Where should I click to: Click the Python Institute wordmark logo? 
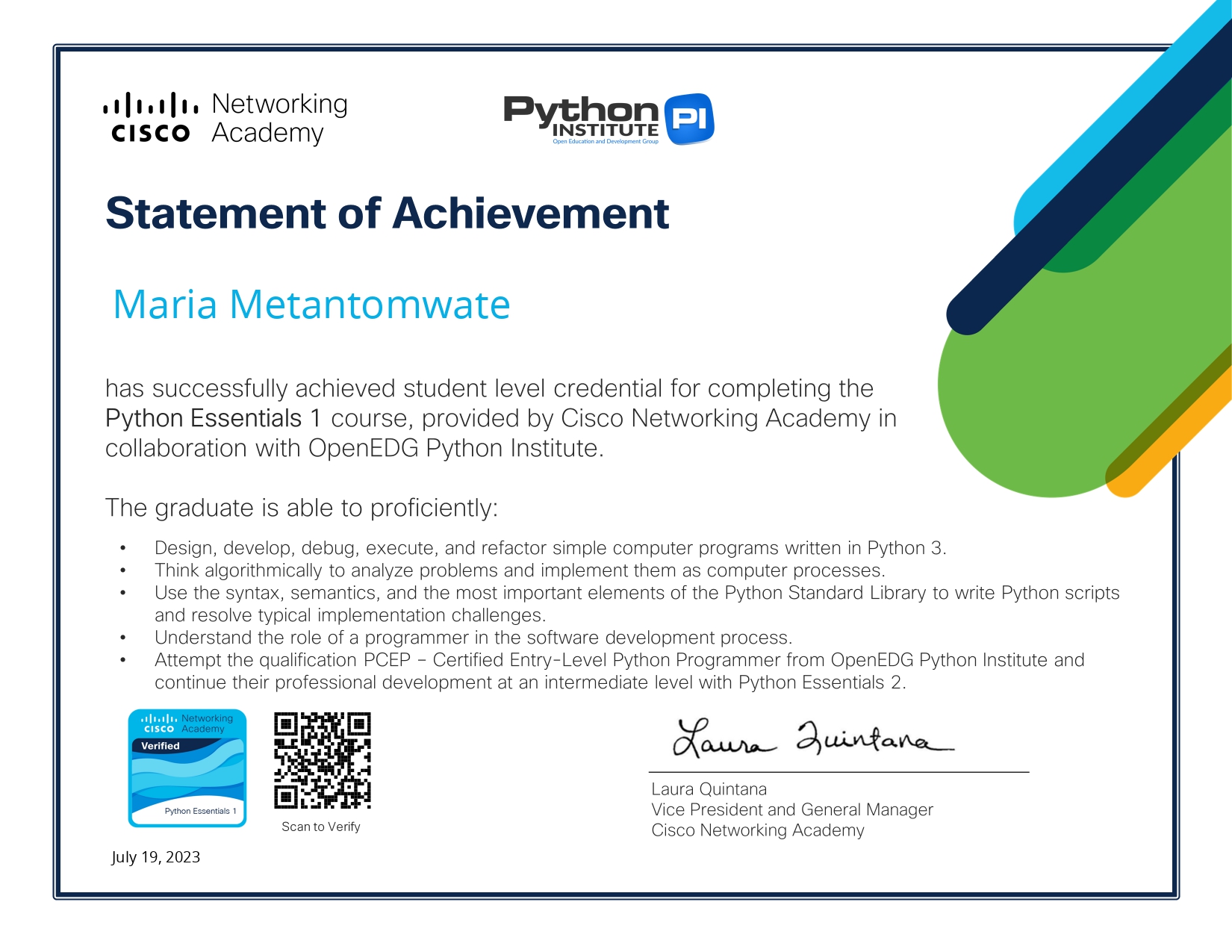click(581, 119)
